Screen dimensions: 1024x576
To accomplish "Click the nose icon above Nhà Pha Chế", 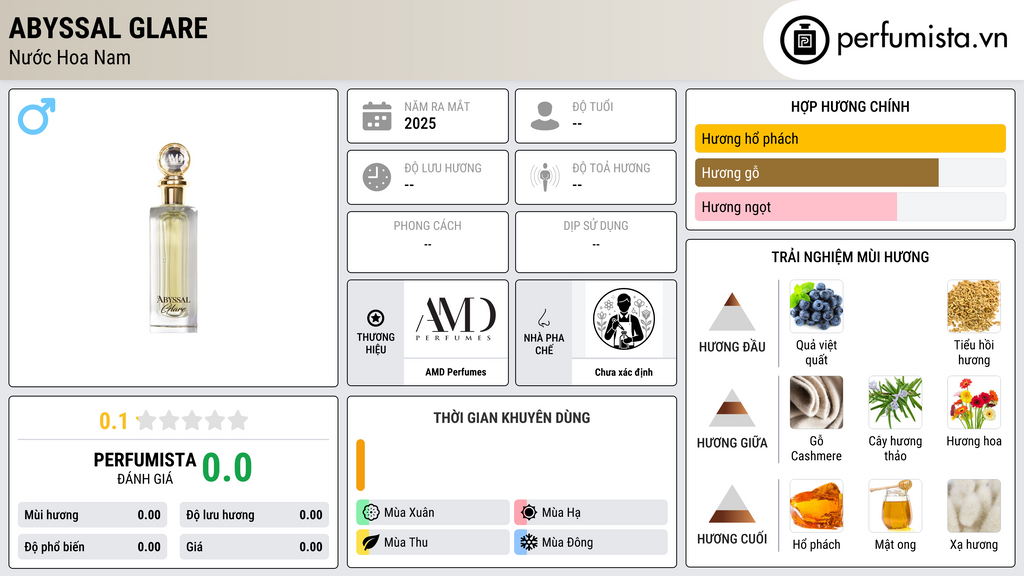I will pyautogui.click(x=544, y=318).
